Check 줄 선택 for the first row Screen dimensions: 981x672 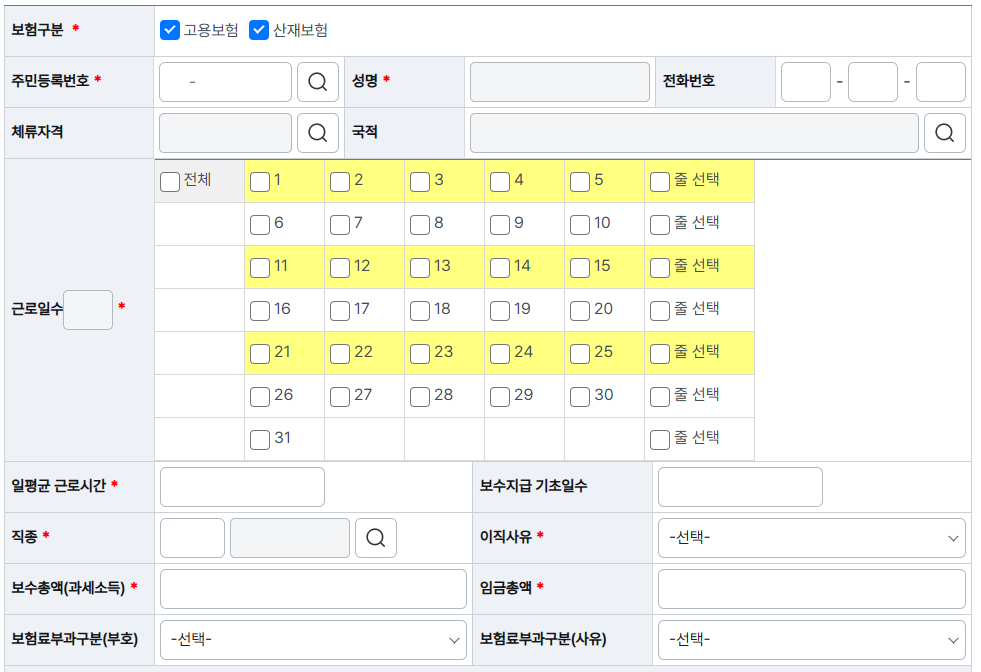pos(660,181)
